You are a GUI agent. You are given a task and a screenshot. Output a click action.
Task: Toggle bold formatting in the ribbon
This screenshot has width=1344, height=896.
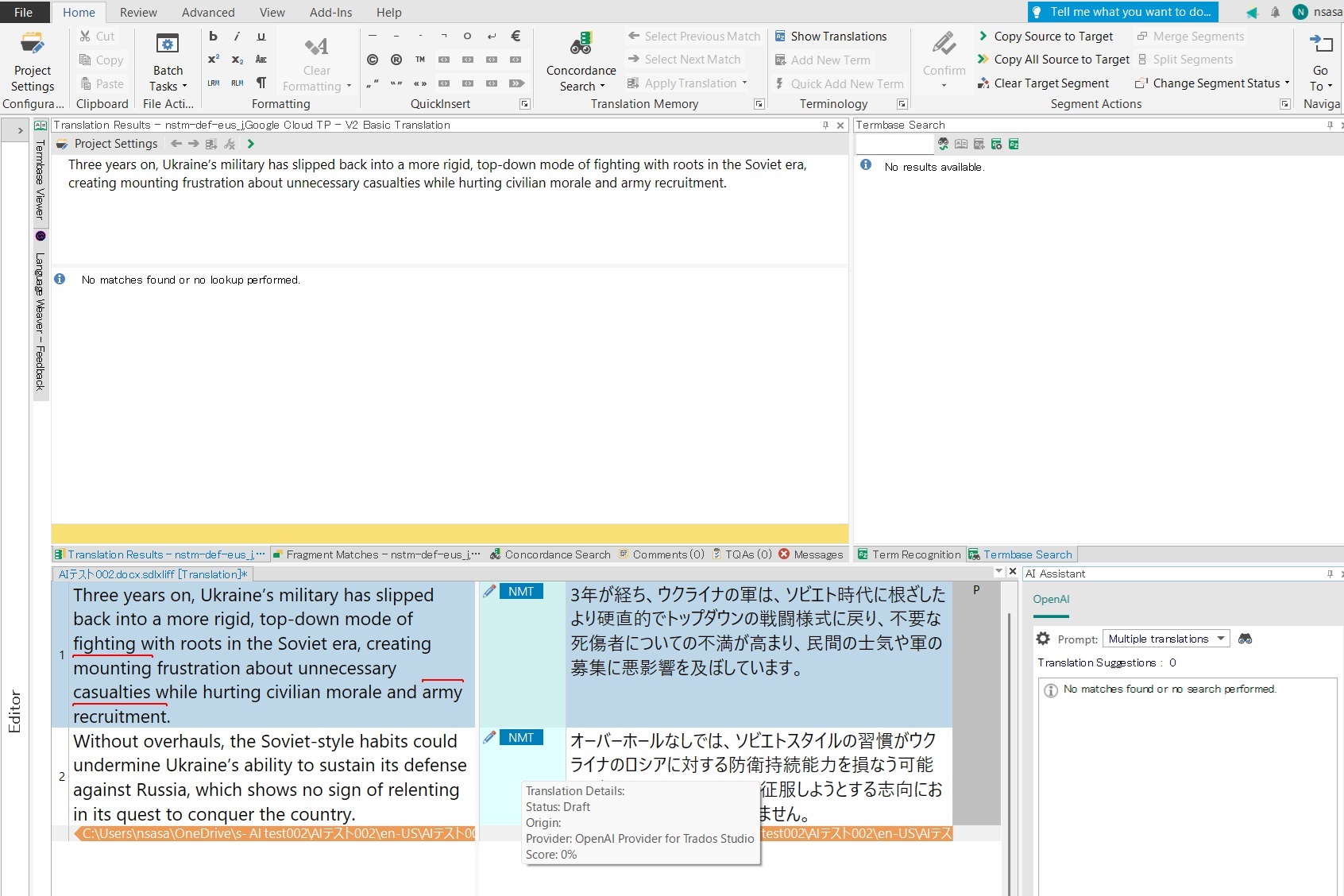tap(212, 36)
